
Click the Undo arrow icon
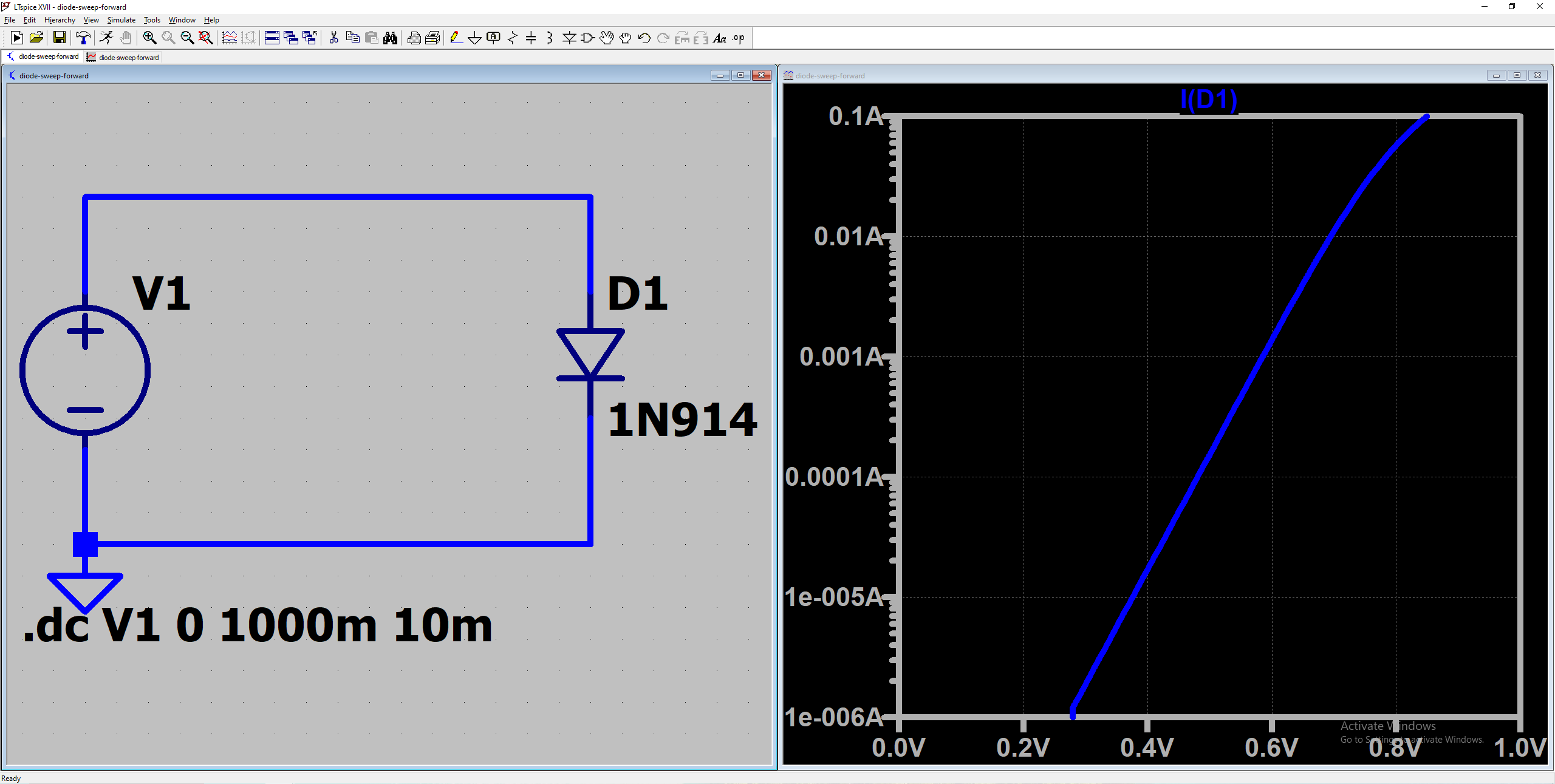[644, 38]
